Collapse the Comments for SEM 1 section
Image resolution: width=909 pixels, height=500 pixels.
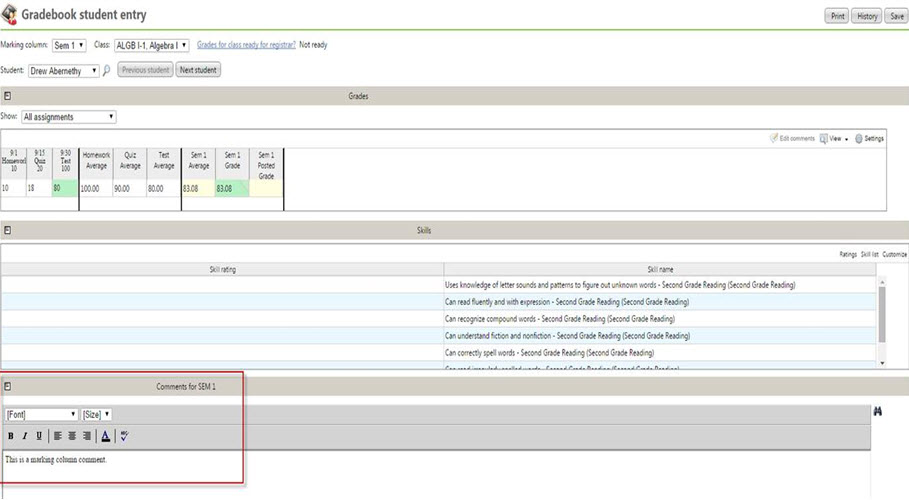point(8,386)
